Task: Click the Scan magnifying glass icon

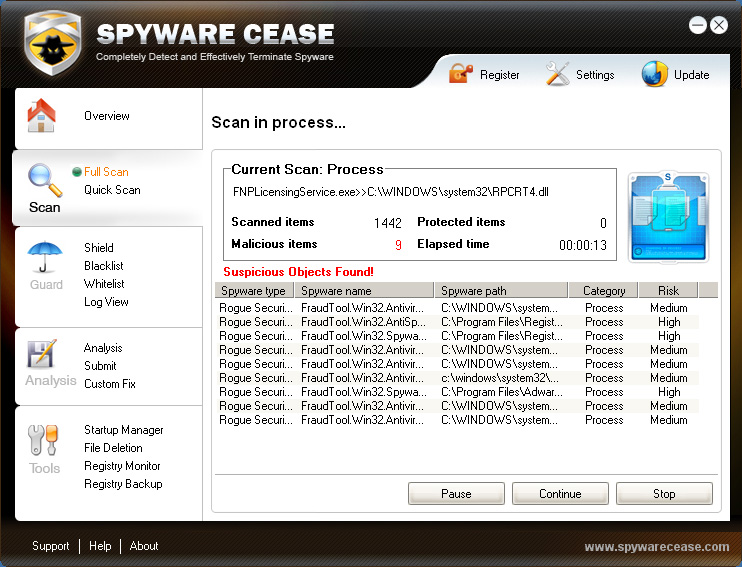Action: click(x=44, y=180)
